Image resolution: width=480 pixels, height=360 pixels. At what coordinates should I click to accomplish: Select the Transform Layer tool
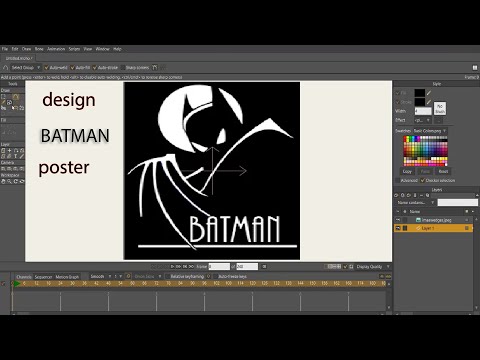click(x=3, y=151)
